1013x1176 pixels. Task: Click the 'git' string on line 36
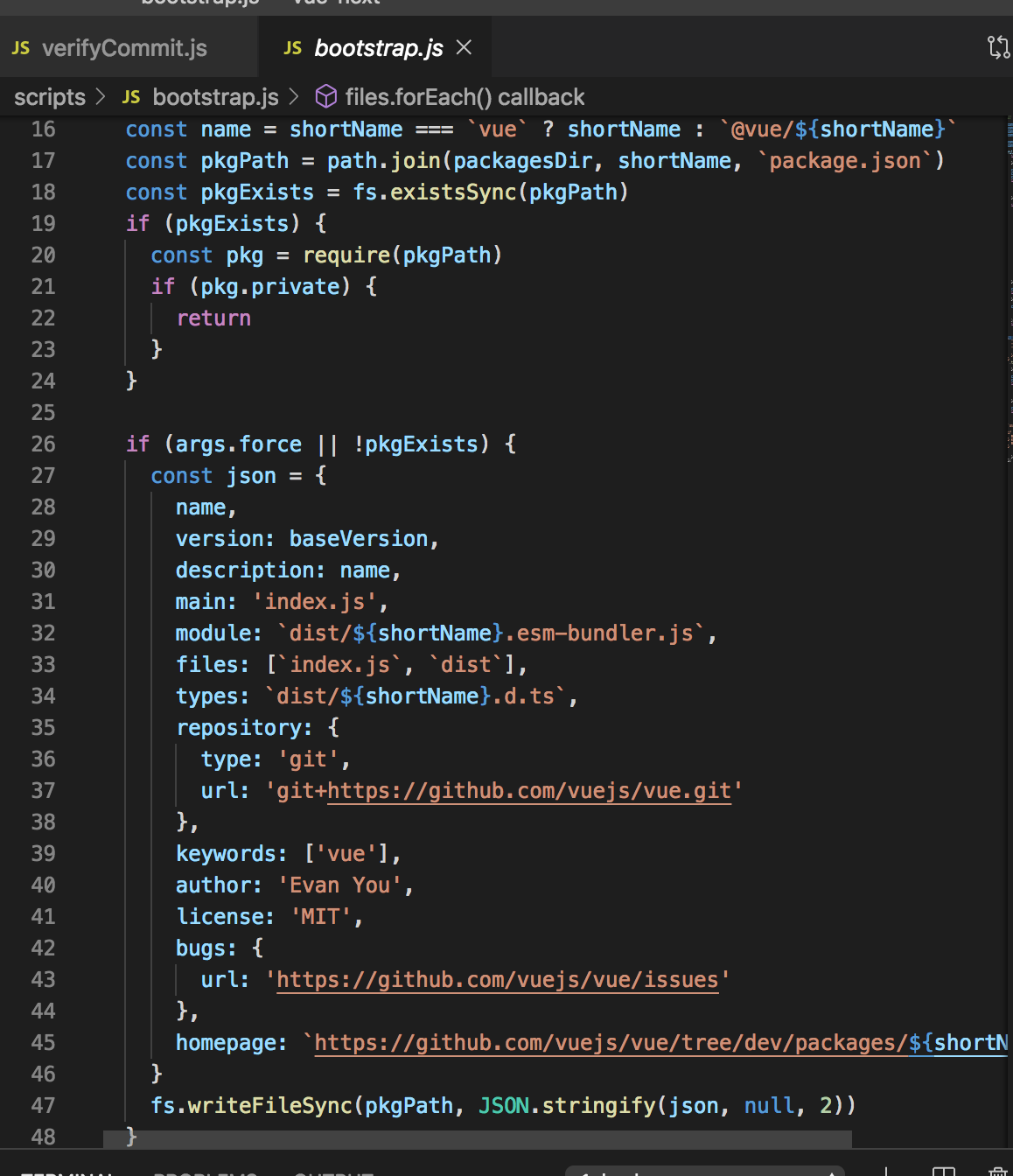pyautogui.click(x=308, y=759)
